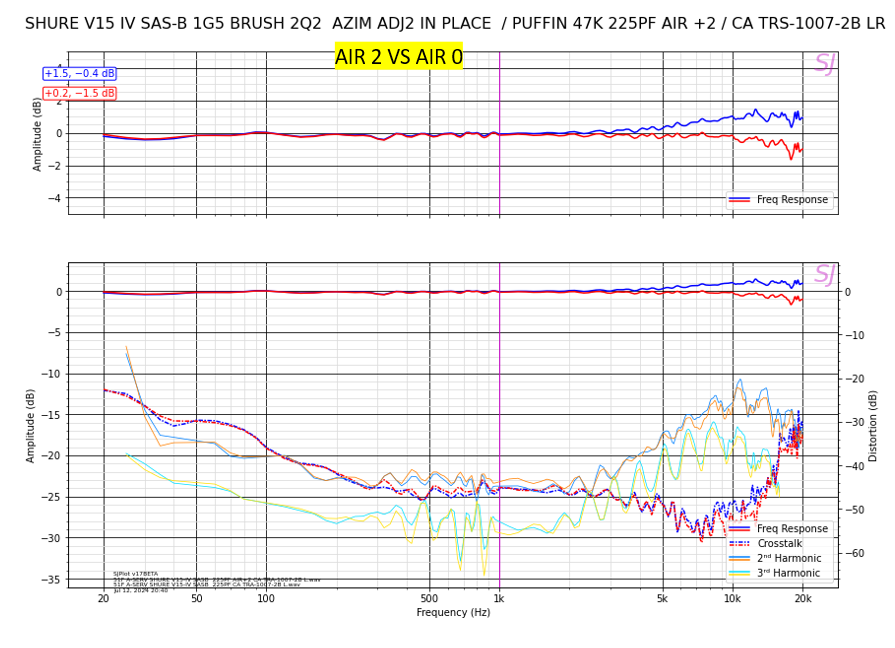895x648 pixels.
Task: Click the 'Crosstalk' legend entry
Action: (x=780, y=544)
